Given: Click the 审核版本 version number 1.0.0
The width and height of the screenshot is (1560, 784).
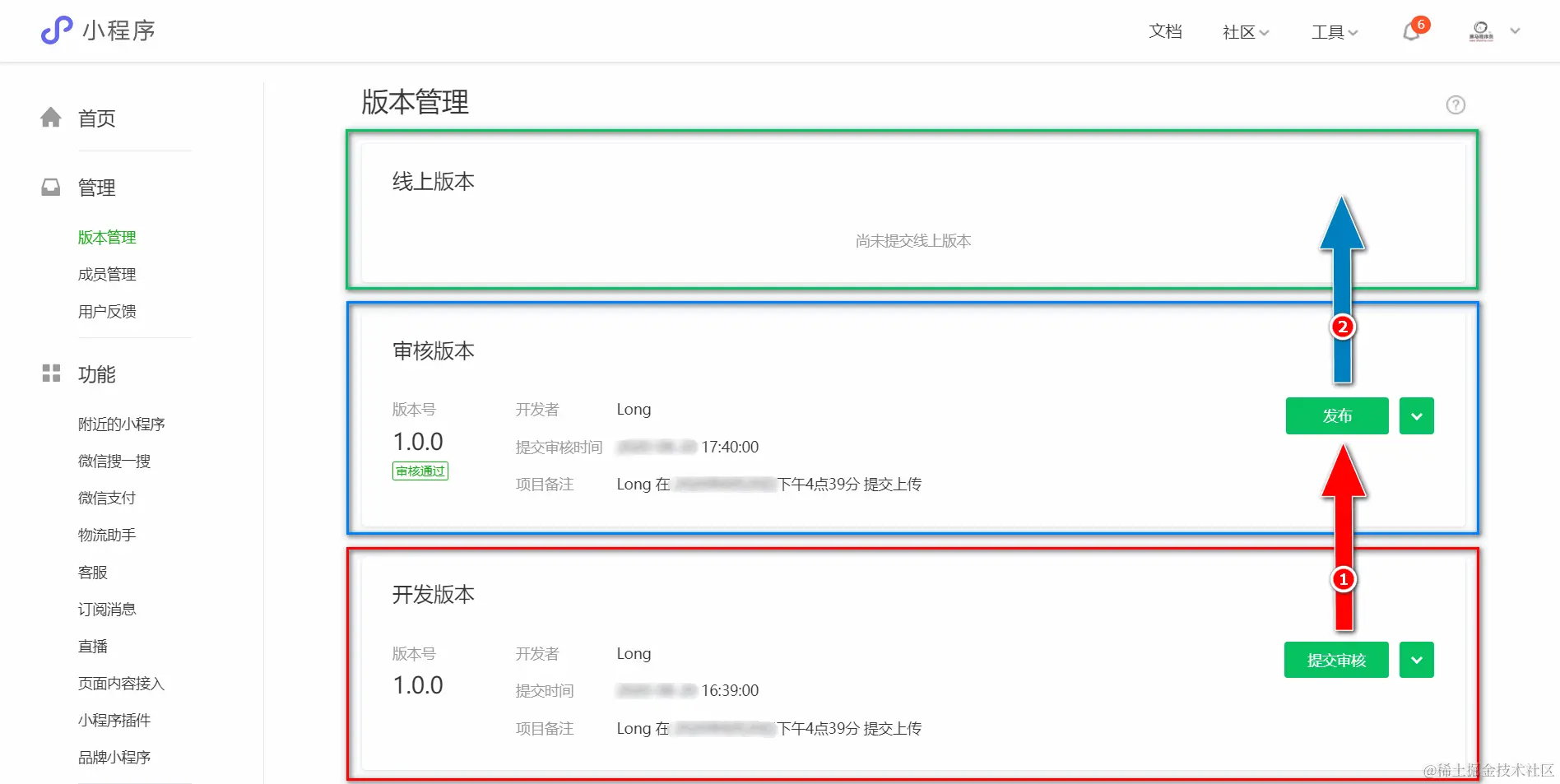Looking at the screenshot, I should [x=418, y=442].
